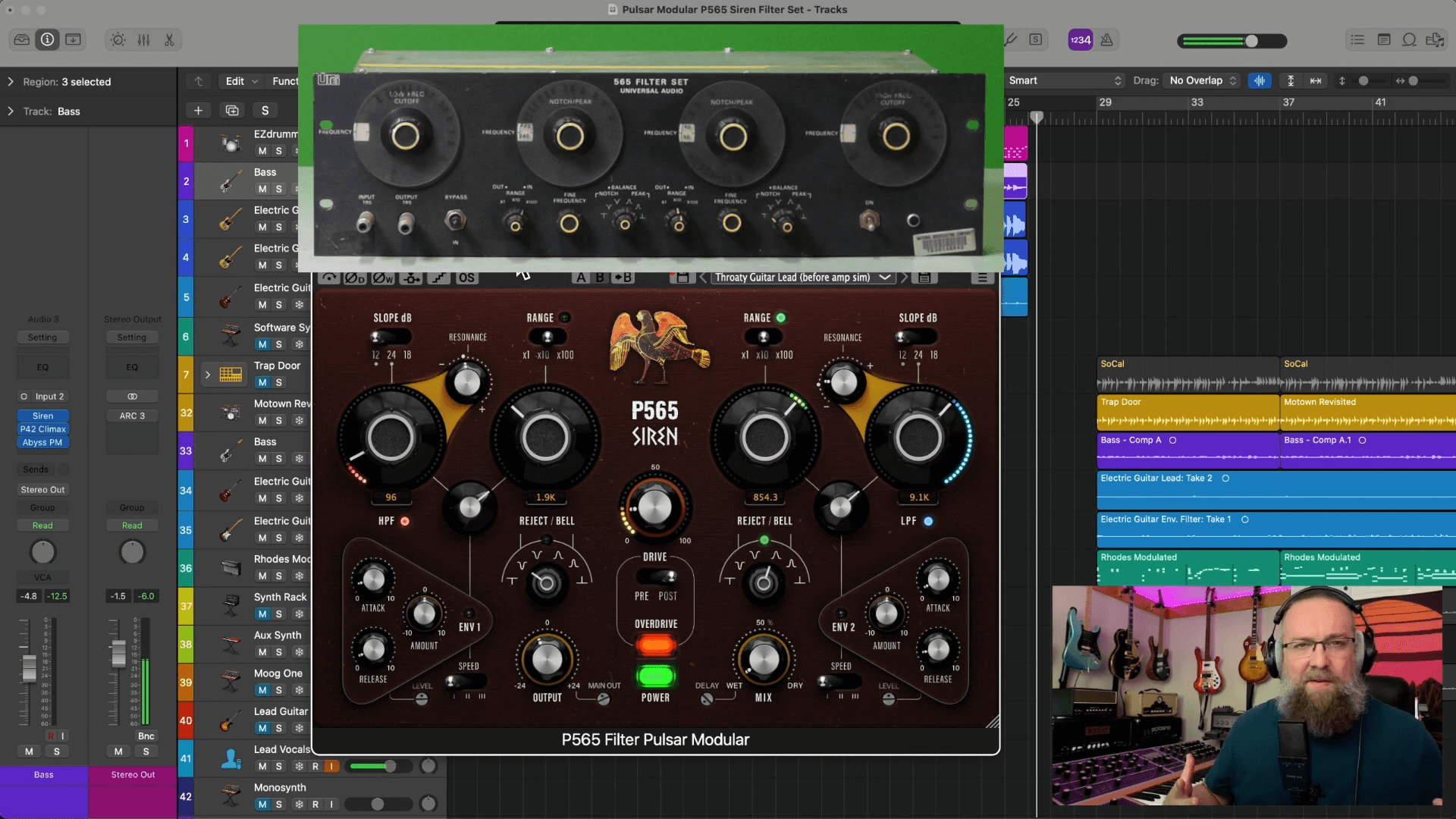Open the Editors scissors icon
The width and height of the screenshot is (1456, 819).
(x=169, y=39)
